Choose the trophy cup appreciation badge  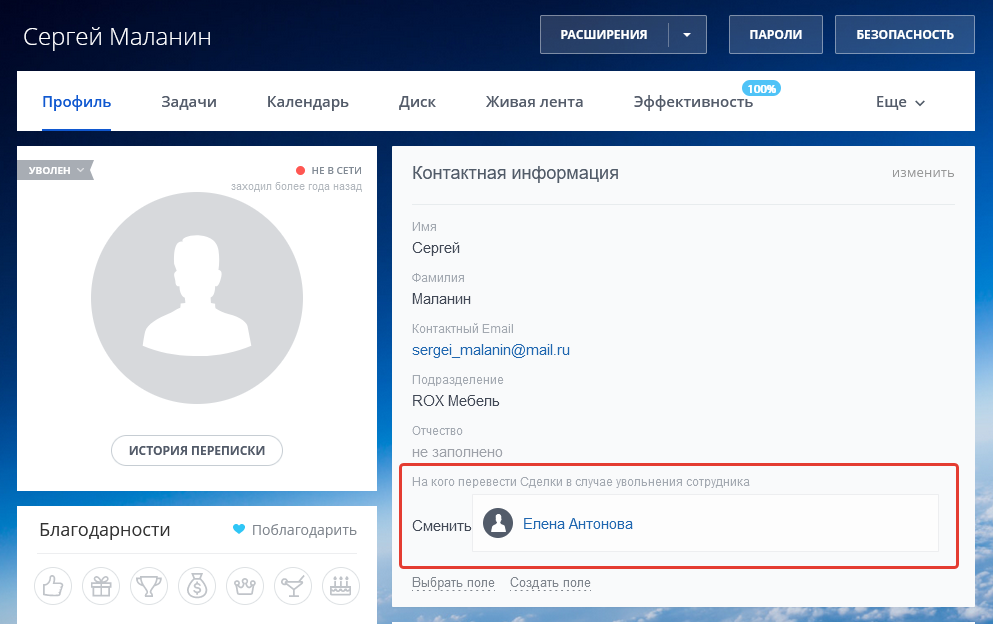tap(148, 586)
